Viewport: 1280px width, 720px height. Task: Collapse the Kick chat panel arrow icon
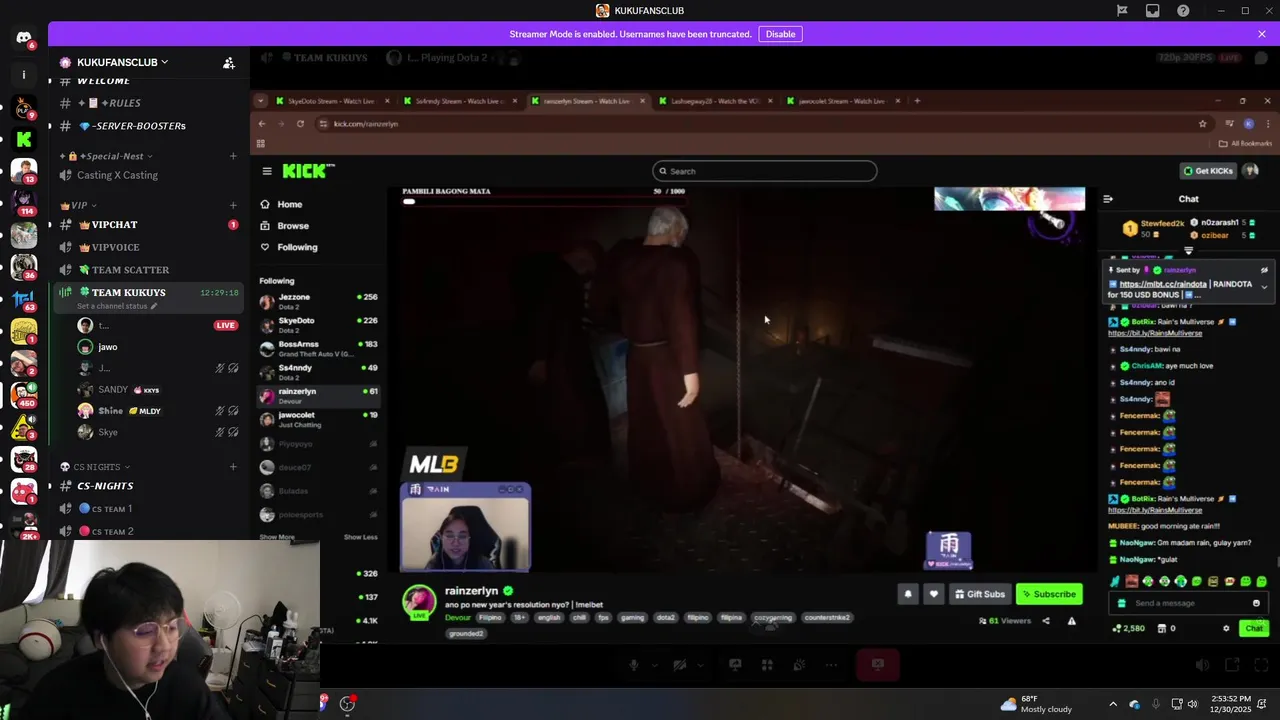click(1108, 199)
